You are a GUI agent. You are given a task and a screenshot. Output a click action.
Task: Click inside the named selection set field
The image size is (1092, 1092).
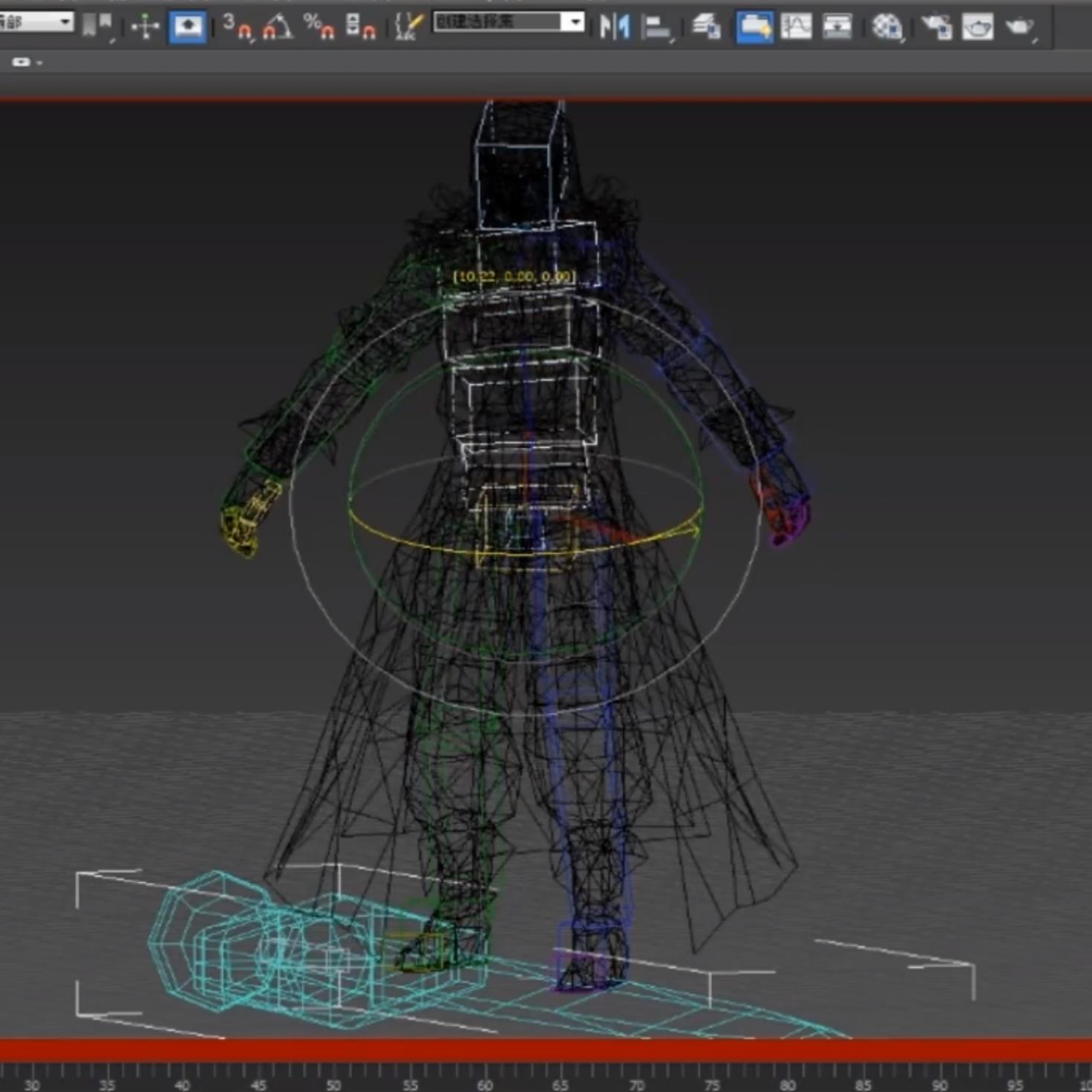pyautogui.click(x=496, y=22)
